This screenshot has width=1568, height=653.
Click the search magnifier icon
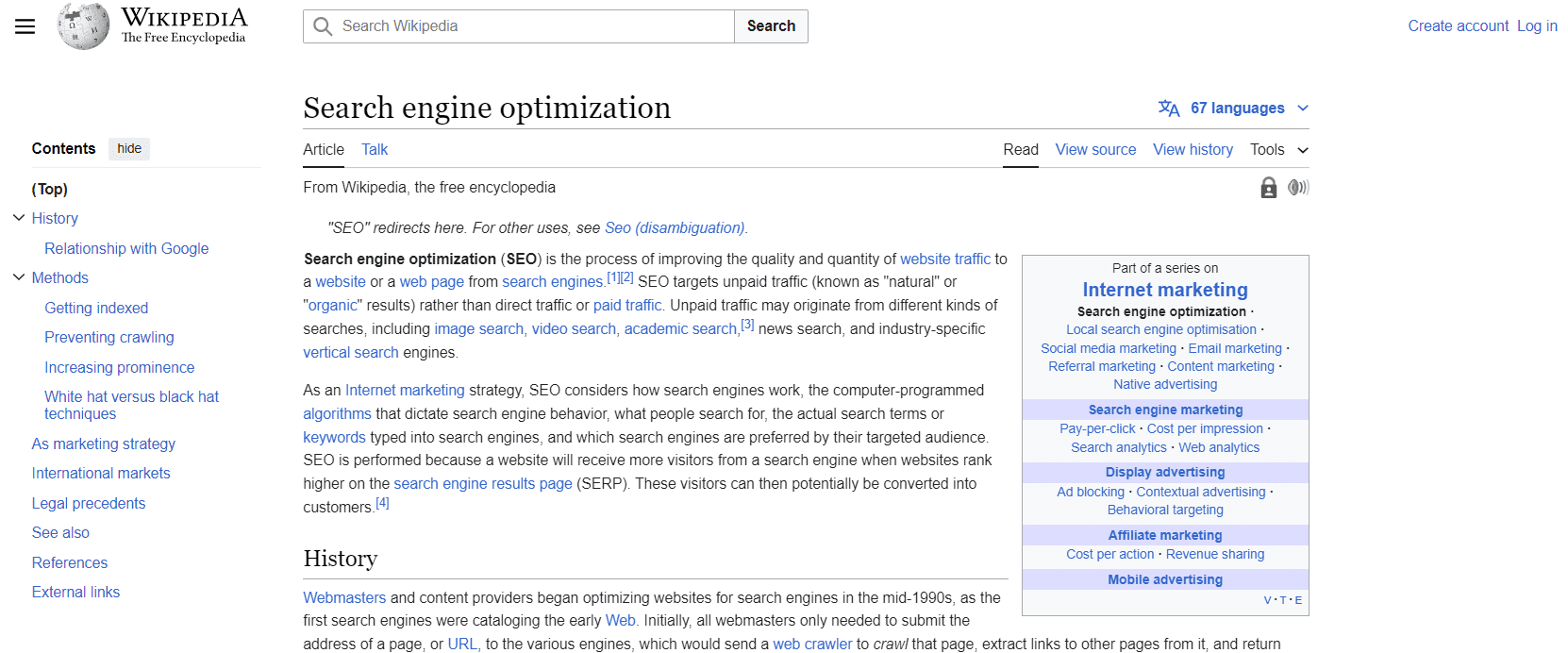tap(323, 26)
